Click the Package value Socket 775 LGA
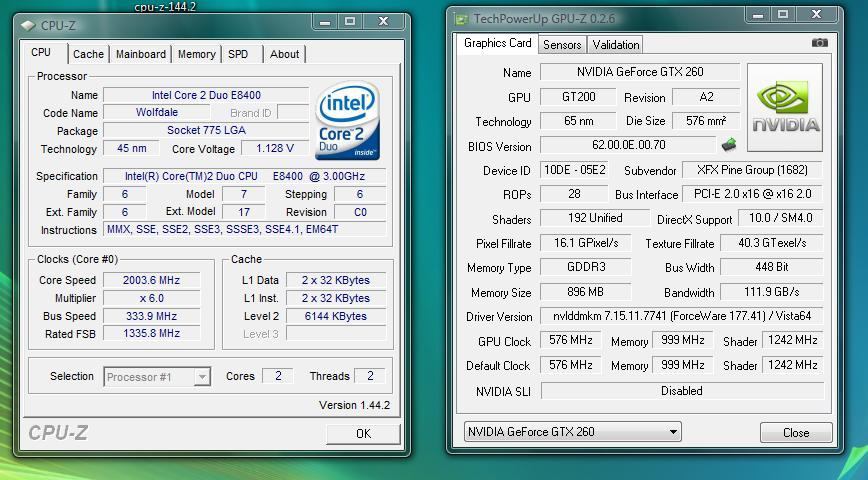The image size is (868, 480). (206, 131)
